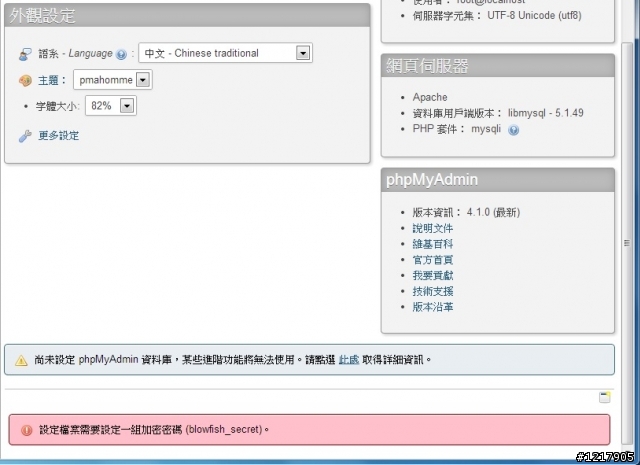Click the 此處 link in the warning notice

pos(349,360)
